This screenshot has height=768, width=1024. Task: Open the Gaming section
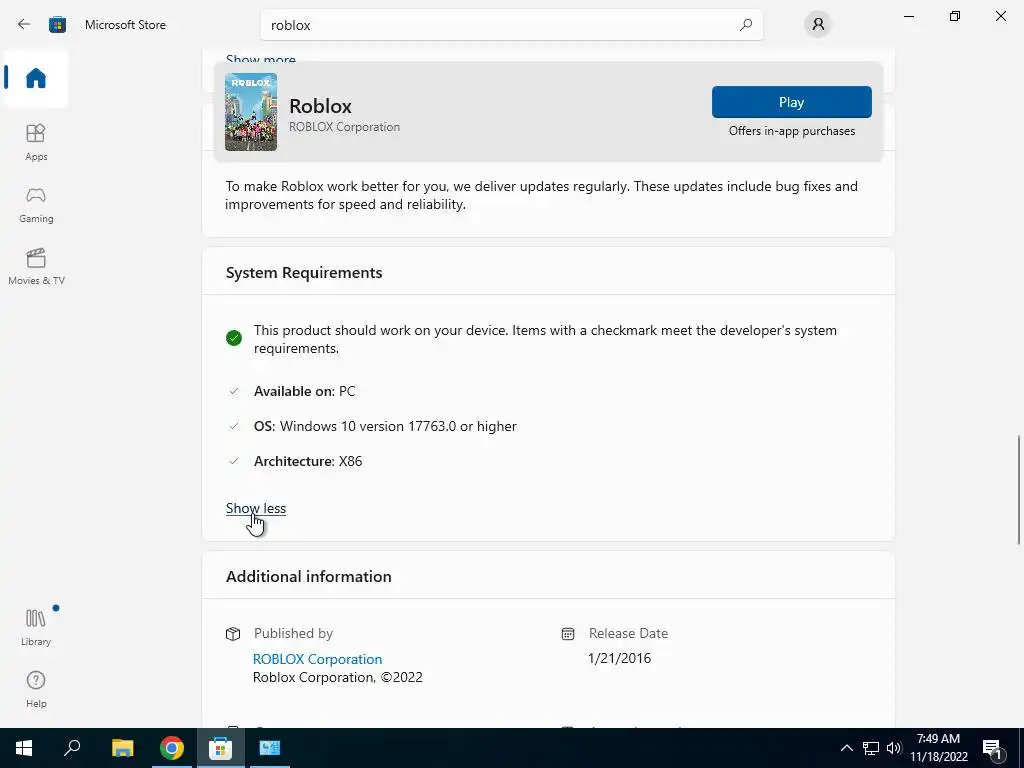click(x=36, y=205)
